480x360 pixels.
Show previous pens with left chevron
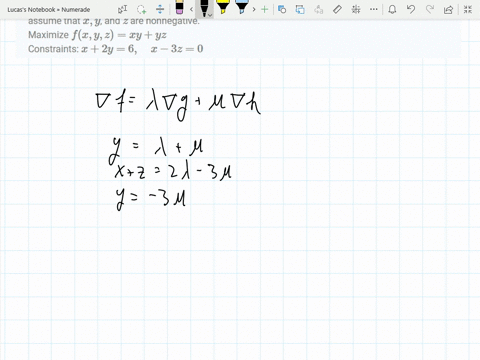click(x=191, y=9)
